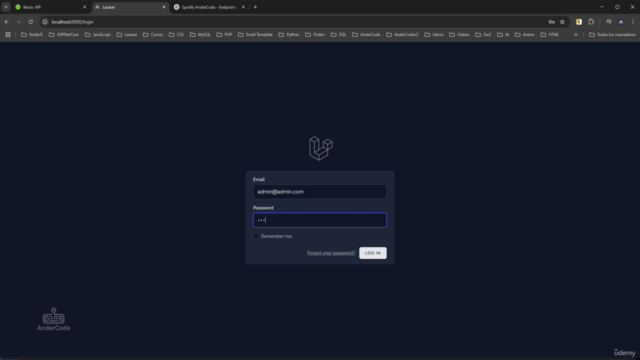Open the Extensions puzzle menu

pos(591,22)
